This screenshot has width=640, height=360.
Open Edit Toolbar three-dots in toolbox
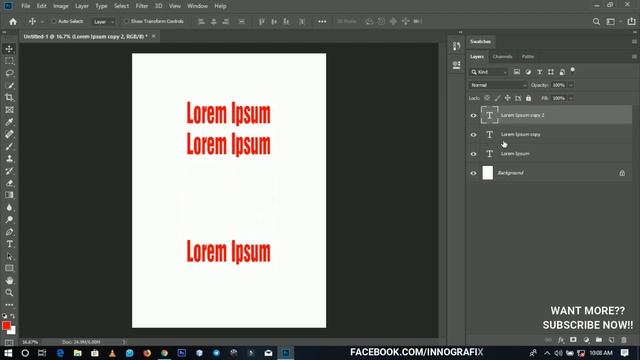point(9,304)
